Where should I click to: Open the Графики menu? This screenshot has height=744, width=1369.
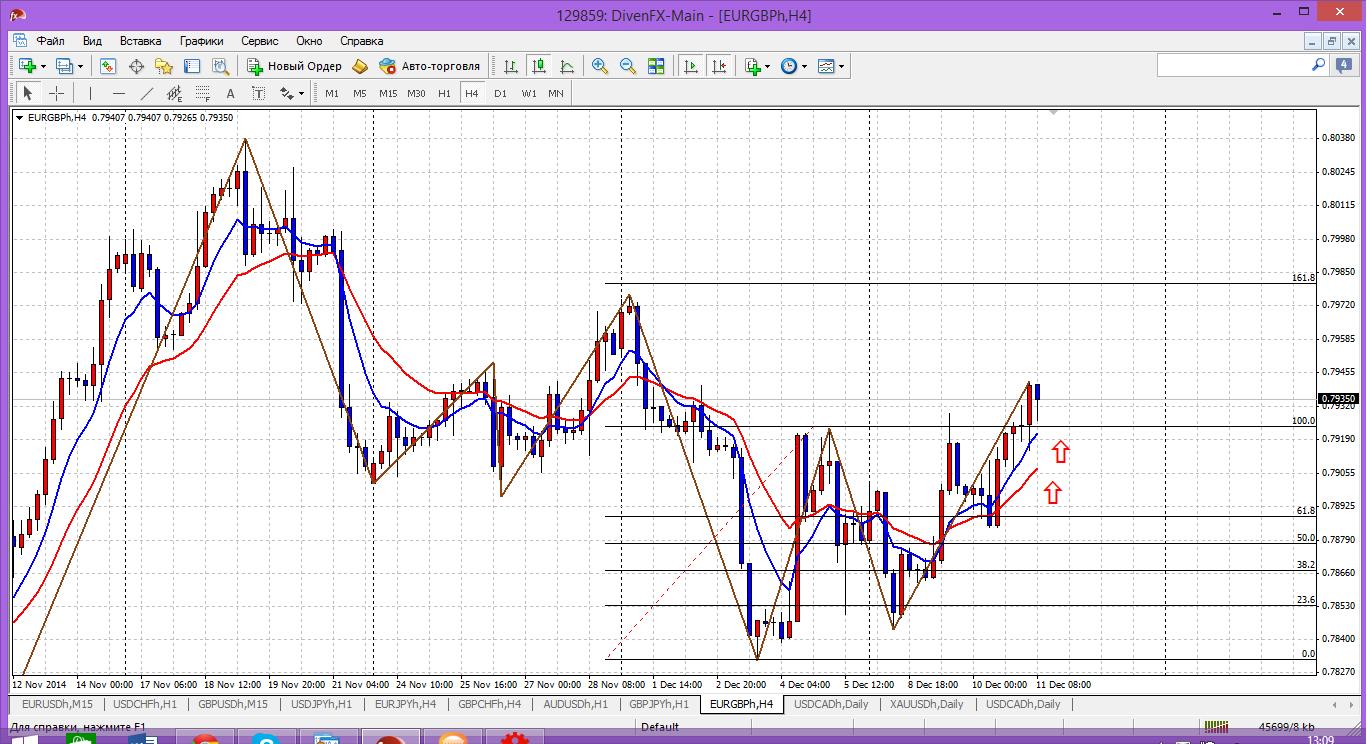[x=201, y=41]
